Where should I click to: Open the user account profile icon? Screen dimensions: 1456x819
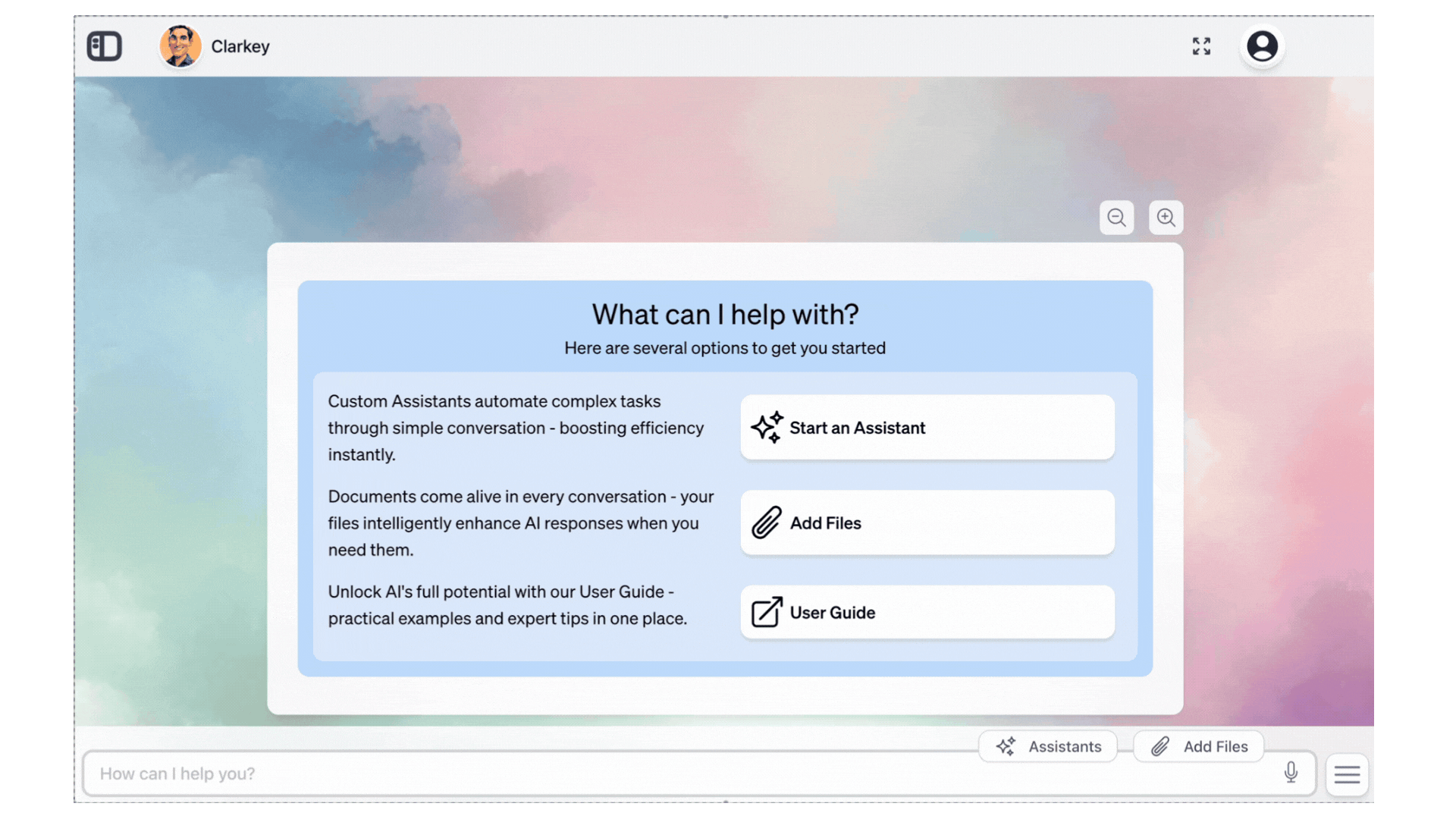tap(1261, 46)
